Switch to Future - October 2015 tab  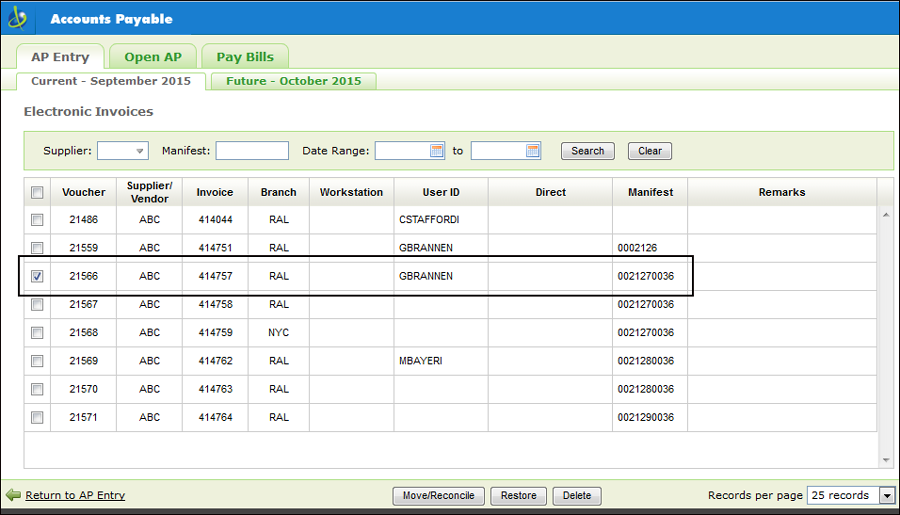[x=293, y=81]
